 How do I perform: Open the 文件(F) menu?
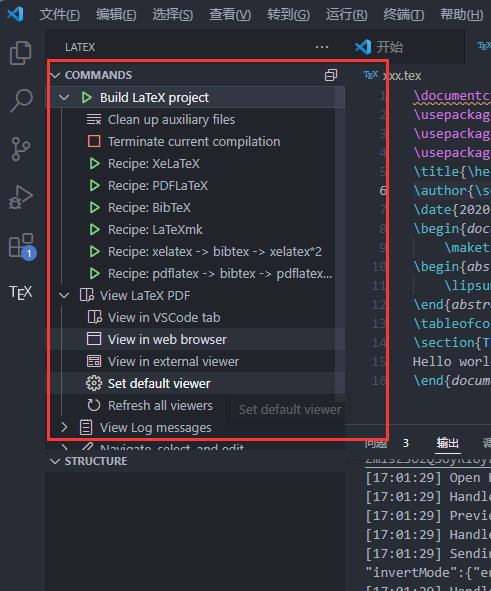[x=60, y=15]
